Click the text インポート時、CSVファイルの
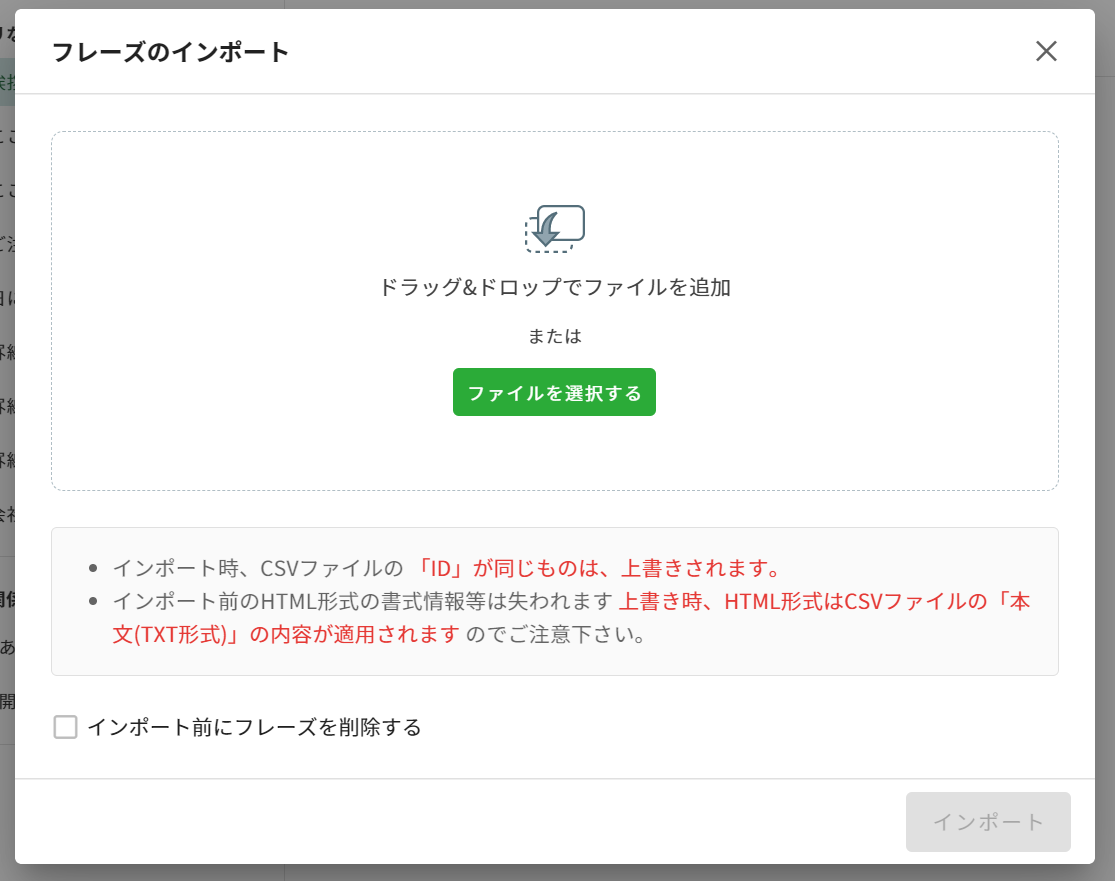The width and height of the screenshot is (1115, 881). pos(258,568)
